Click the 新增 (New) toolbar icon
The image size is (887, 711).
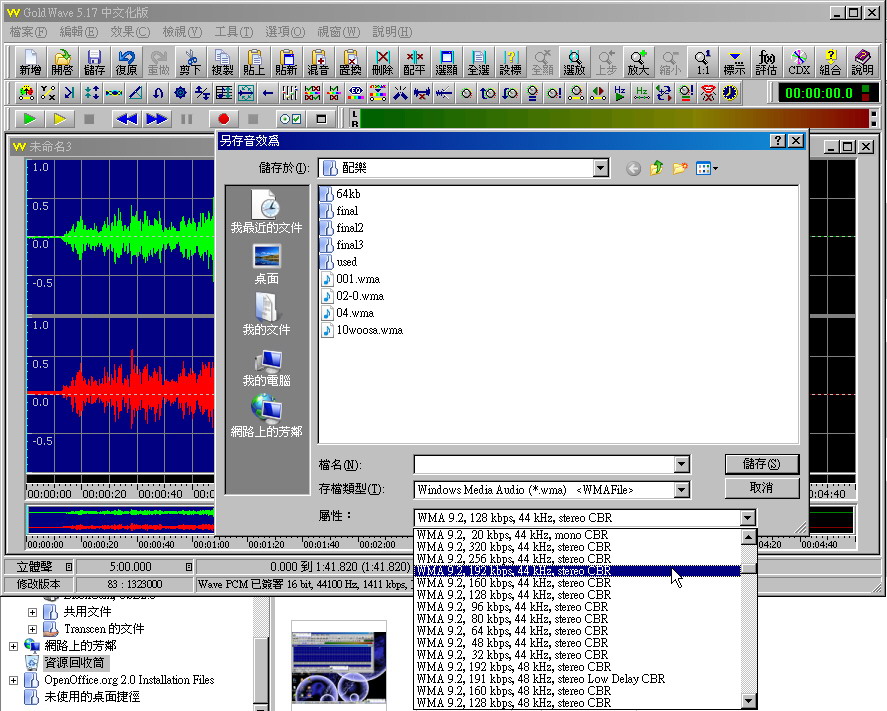point(30,62)
